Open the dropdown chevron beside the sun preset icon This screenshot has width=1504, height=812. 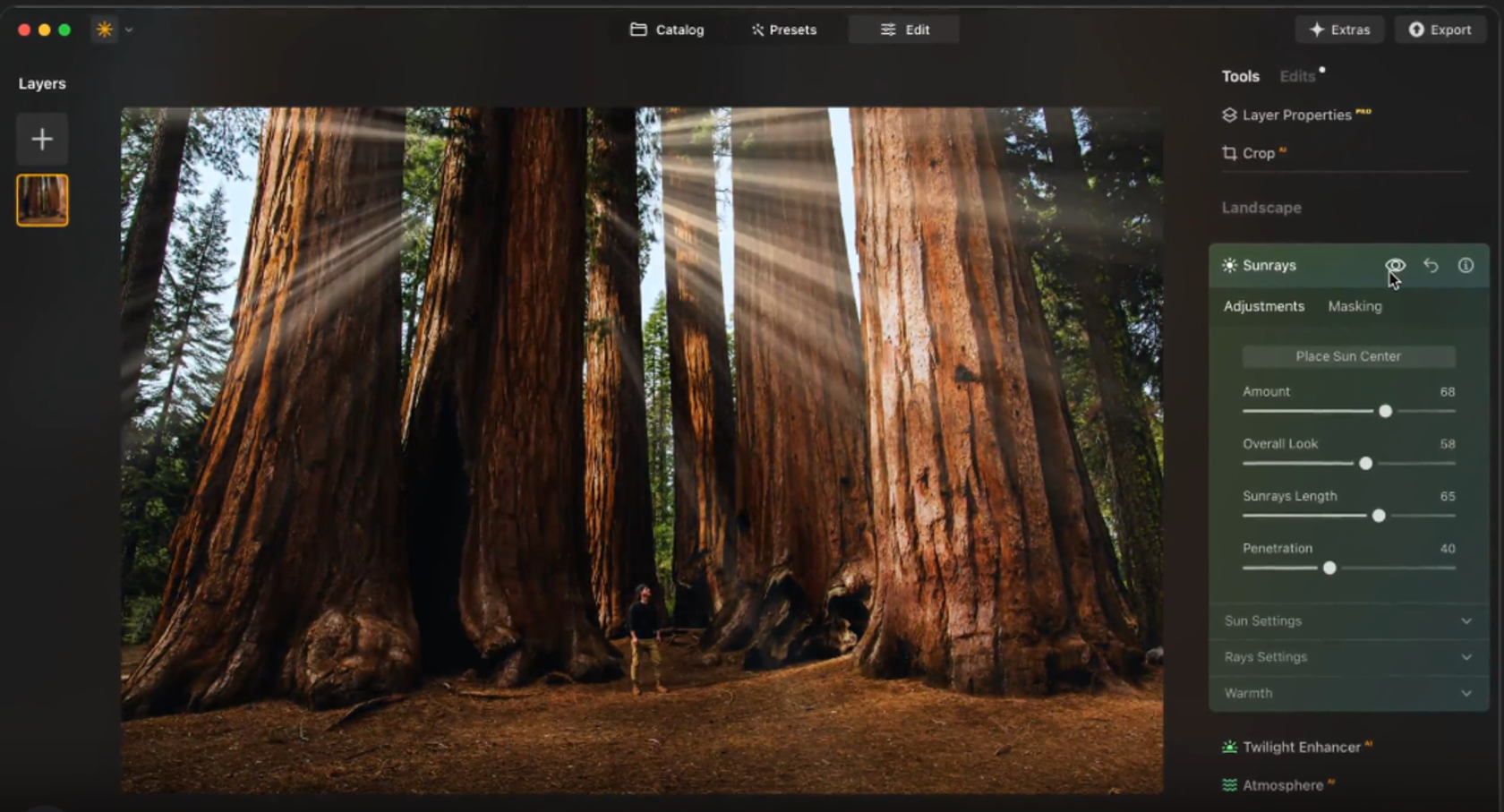(x=128, y=30)
